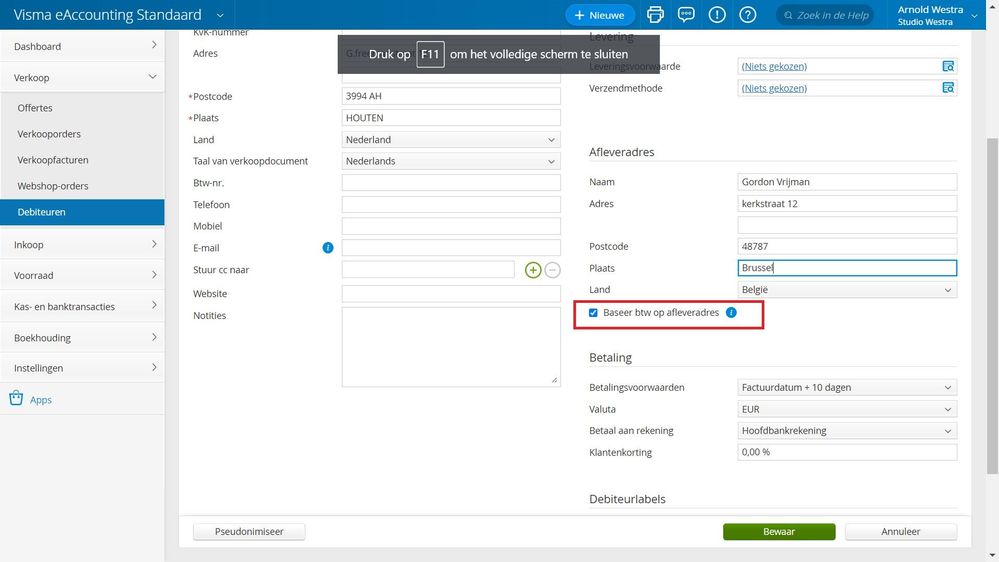Select Debiteuren in sidebar
This screenshot has height=562, width=999.
coord(82,212)
